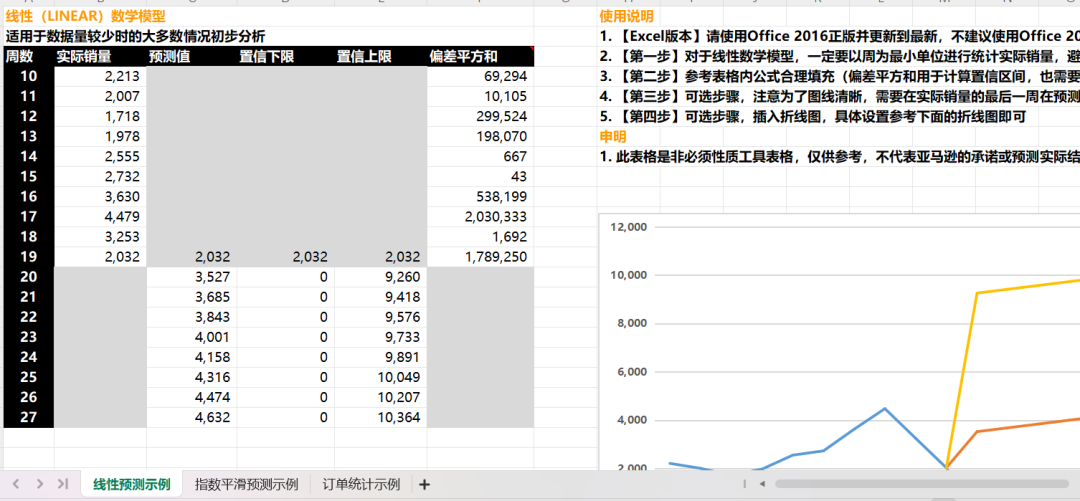Select deviation cell 2,030,333

[480, 217]
